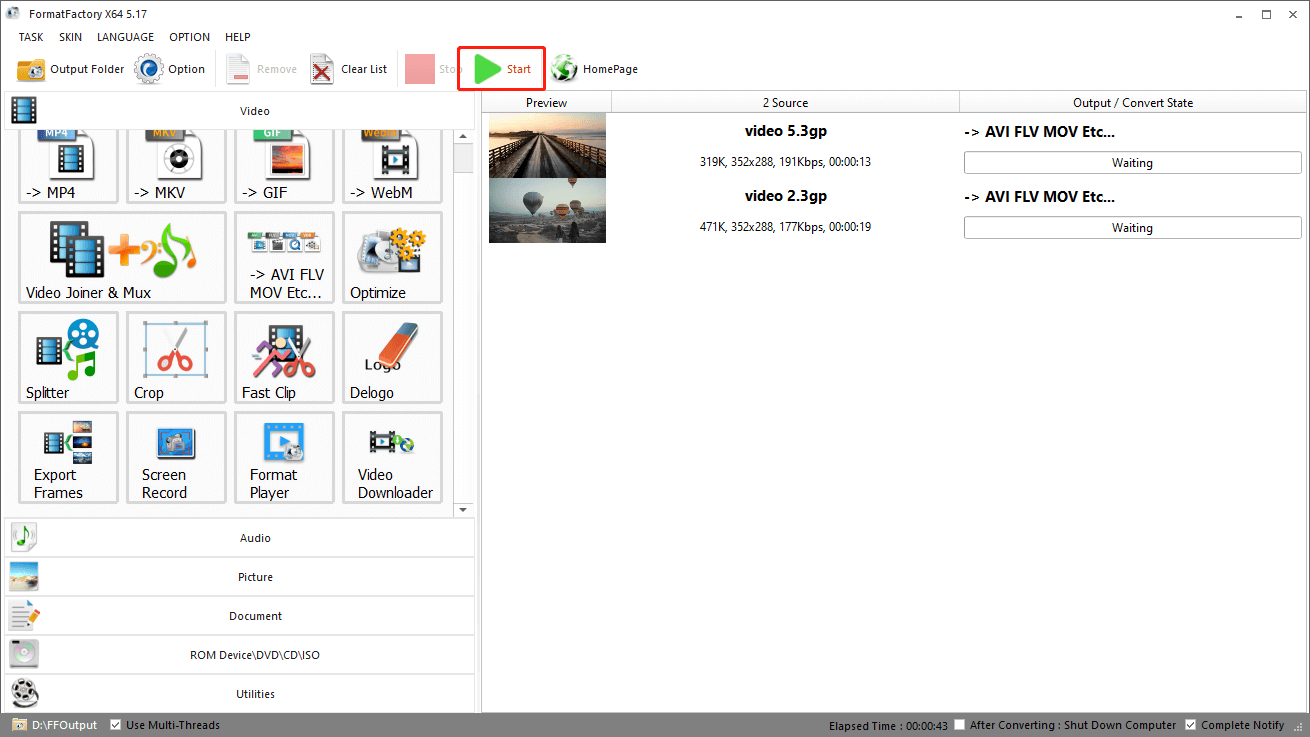Select the -> MKV format tile
Image resolution: width=1310 pixels, height=737 pixels.
[x=176, y=167]
